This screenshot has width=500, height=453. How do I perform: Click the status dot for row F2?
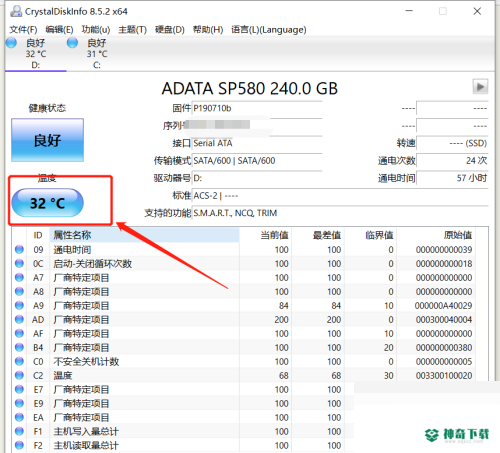pos(19,445)
